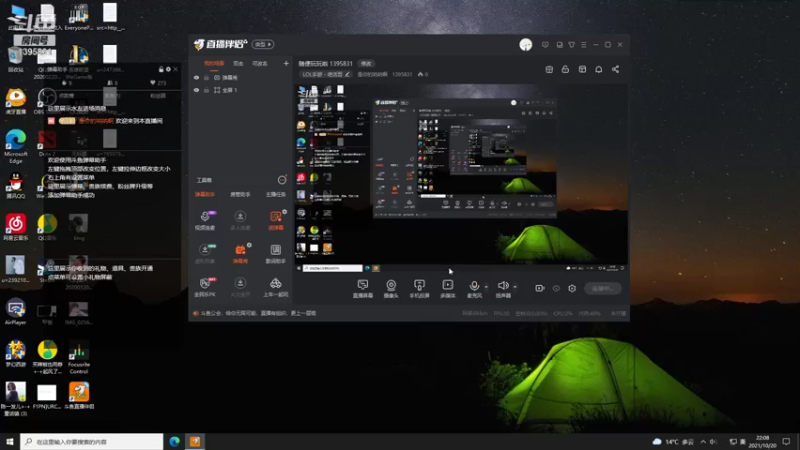Add a 多媒体 multimedia source
Screen dimensions: 800x450
[447, 288]
